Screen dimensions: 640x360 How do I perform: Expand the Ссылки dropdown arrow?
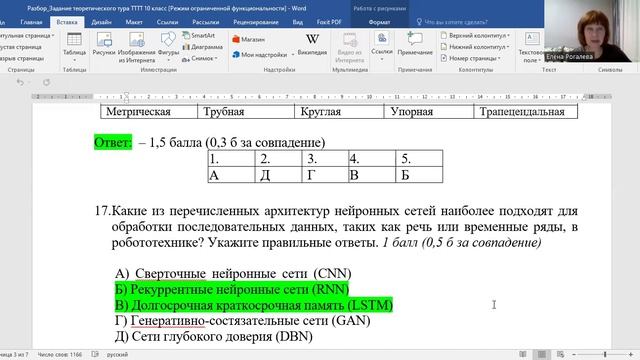click(382, 60)
